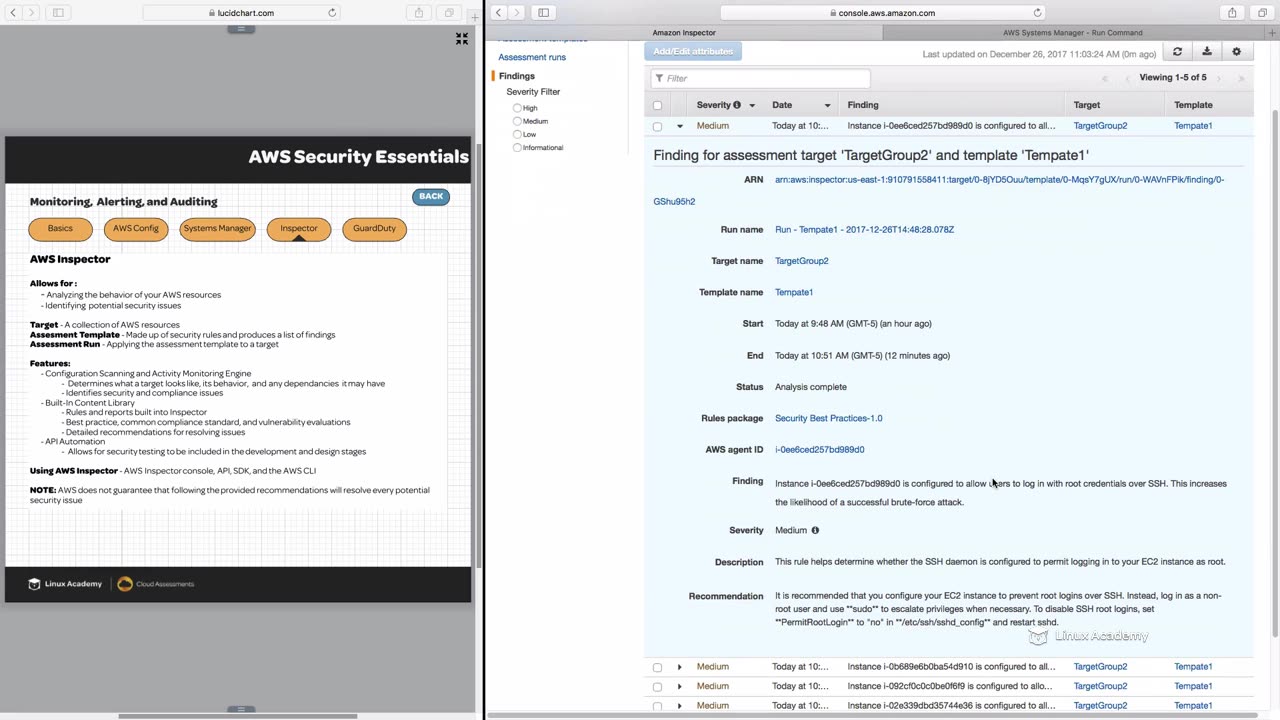Select the Low severity filter

[517, 134]
